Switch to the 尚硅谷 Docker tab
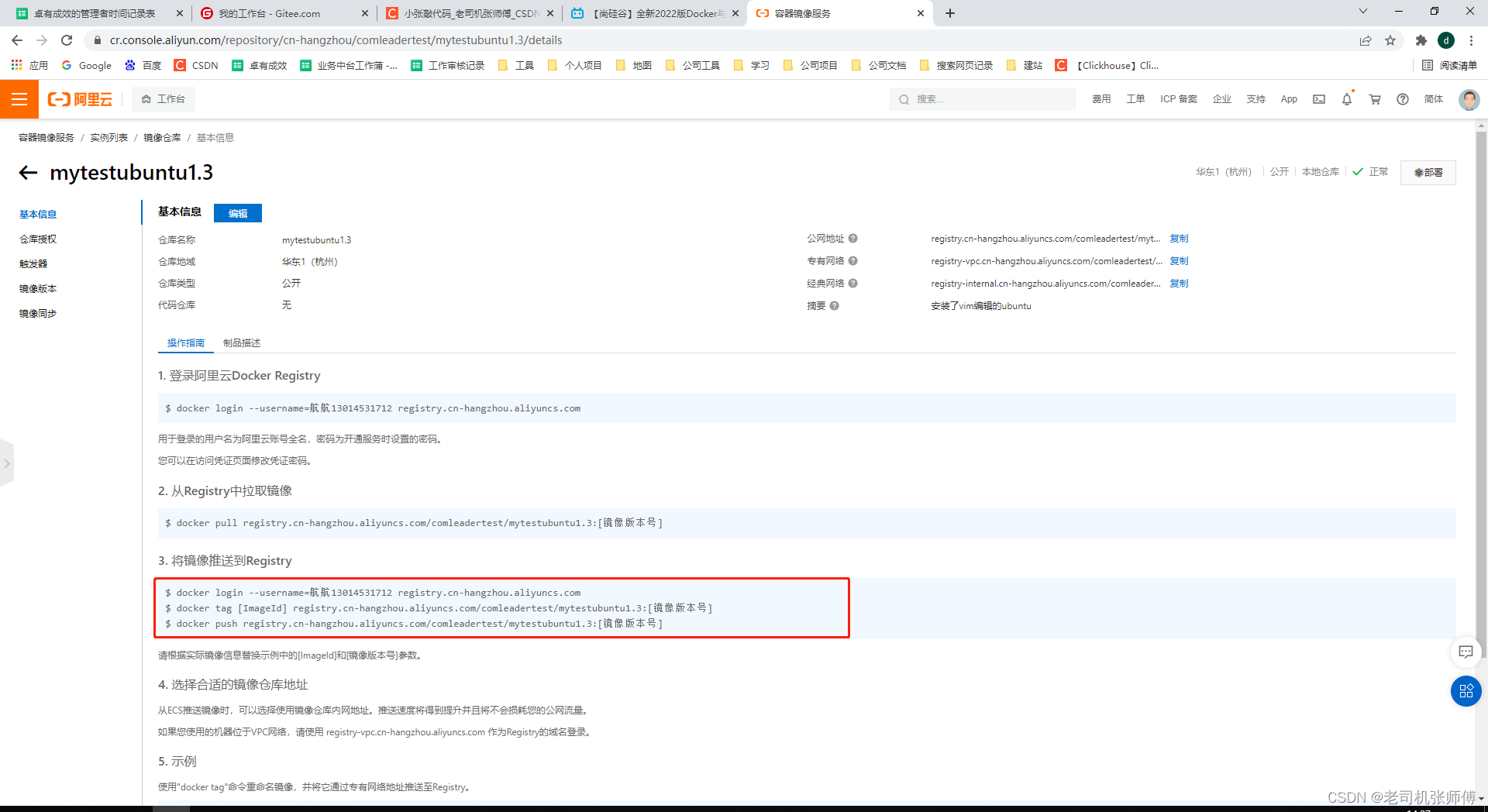1488x812 pixels. coord(655,13)
